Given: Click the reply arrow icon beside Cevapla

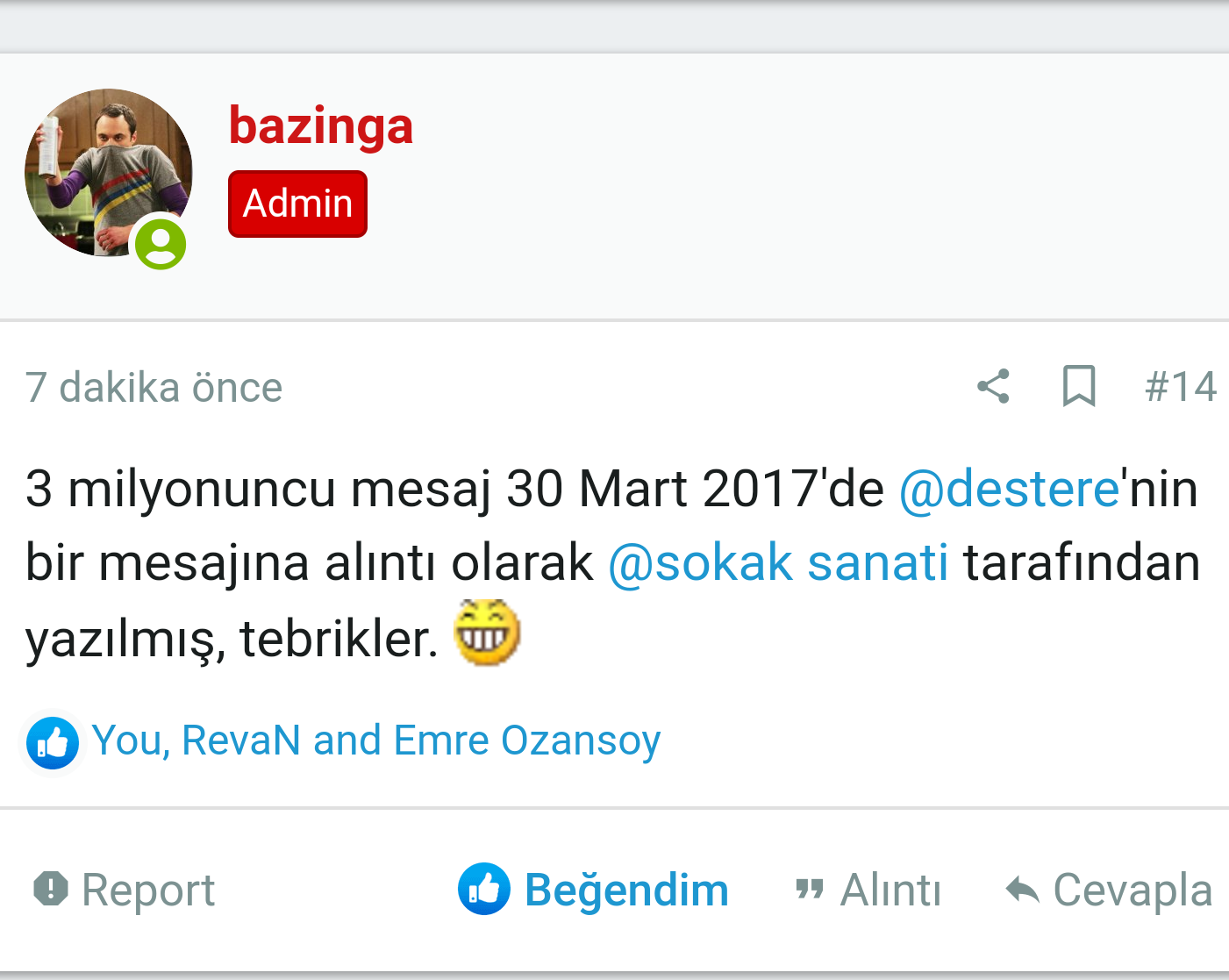Looking at the screenshot, I should 1022,890.
